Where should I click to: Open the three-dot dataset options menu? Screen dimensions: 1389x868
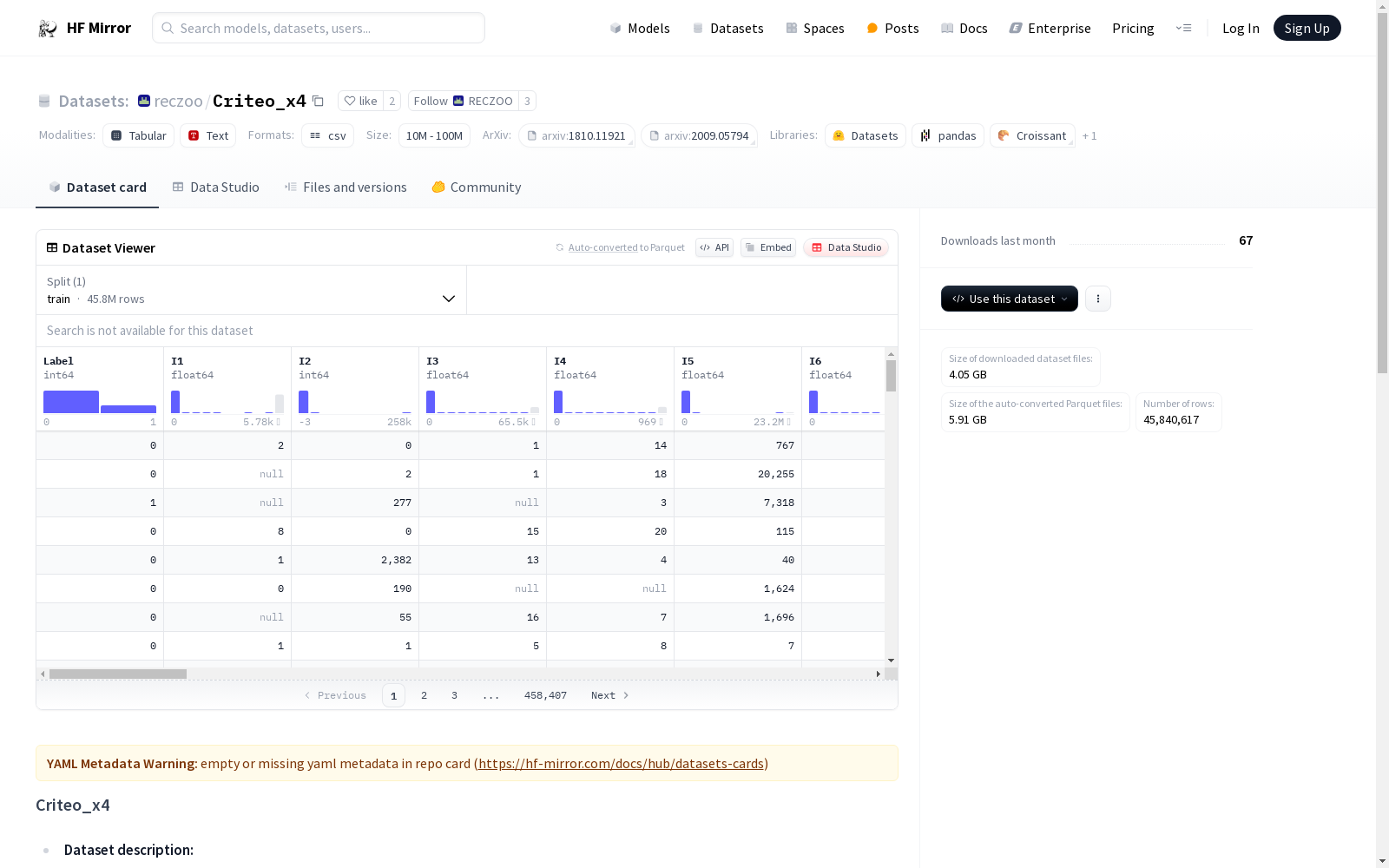click(1098, 299)
